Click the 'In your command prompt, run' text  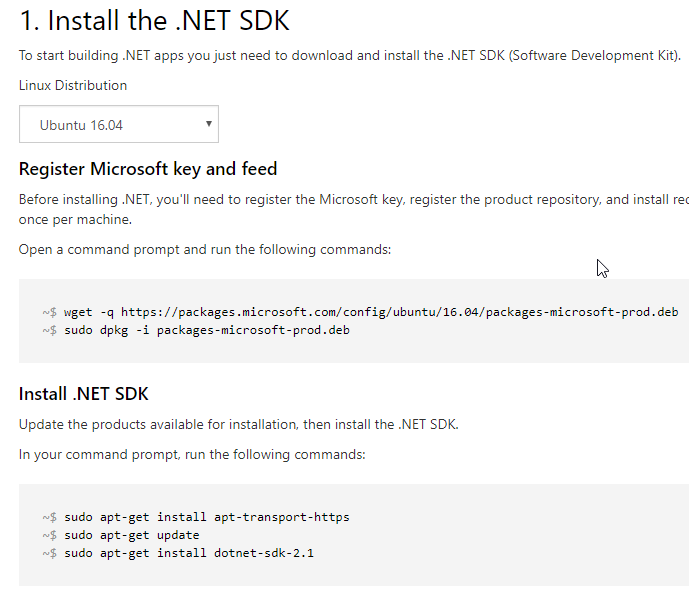[193, 454]
